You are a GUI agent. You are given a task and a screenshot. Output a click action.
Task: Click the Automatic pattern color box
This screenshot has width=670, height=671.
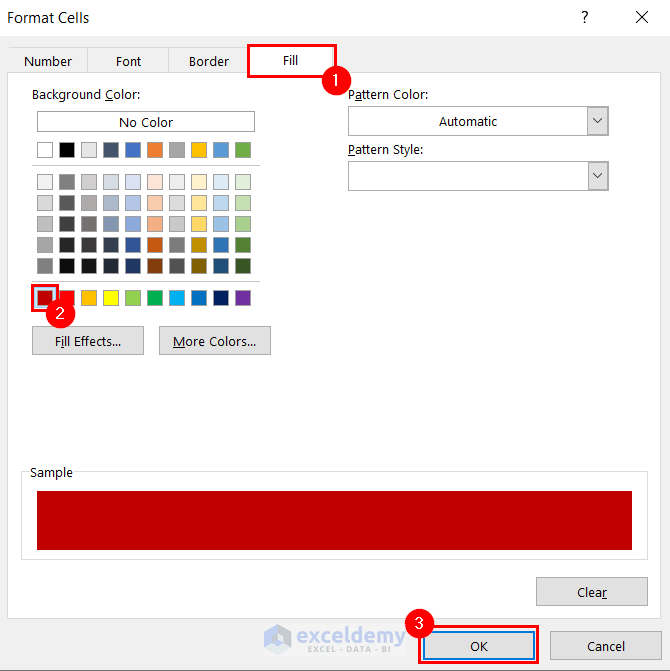point(468,121)
